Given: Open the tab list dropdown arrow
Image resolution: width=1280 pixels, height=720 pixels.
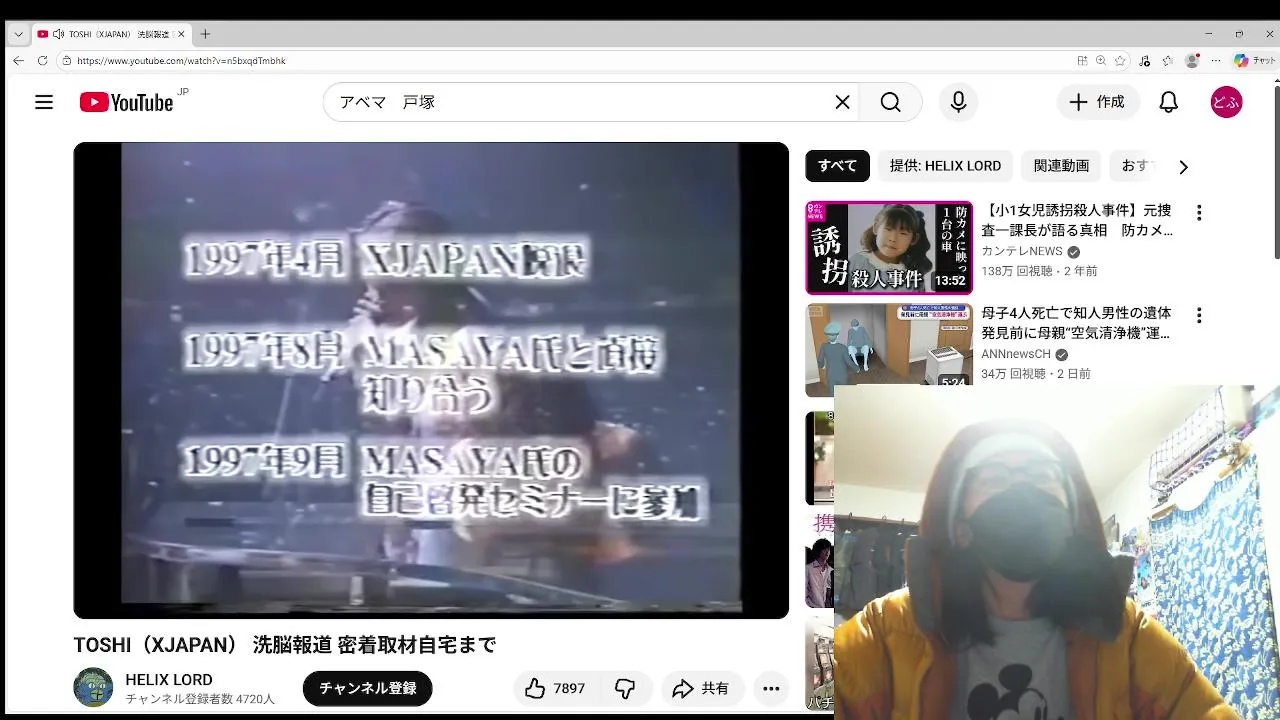Looking at the screenshot, I should 18,34.
